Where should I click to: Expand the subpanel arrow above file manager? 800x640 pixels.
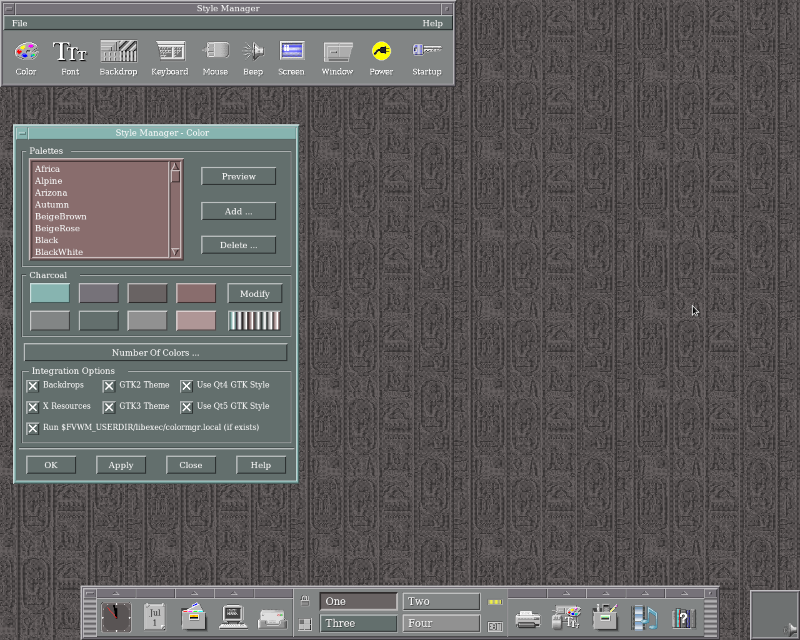click(194, 593)
